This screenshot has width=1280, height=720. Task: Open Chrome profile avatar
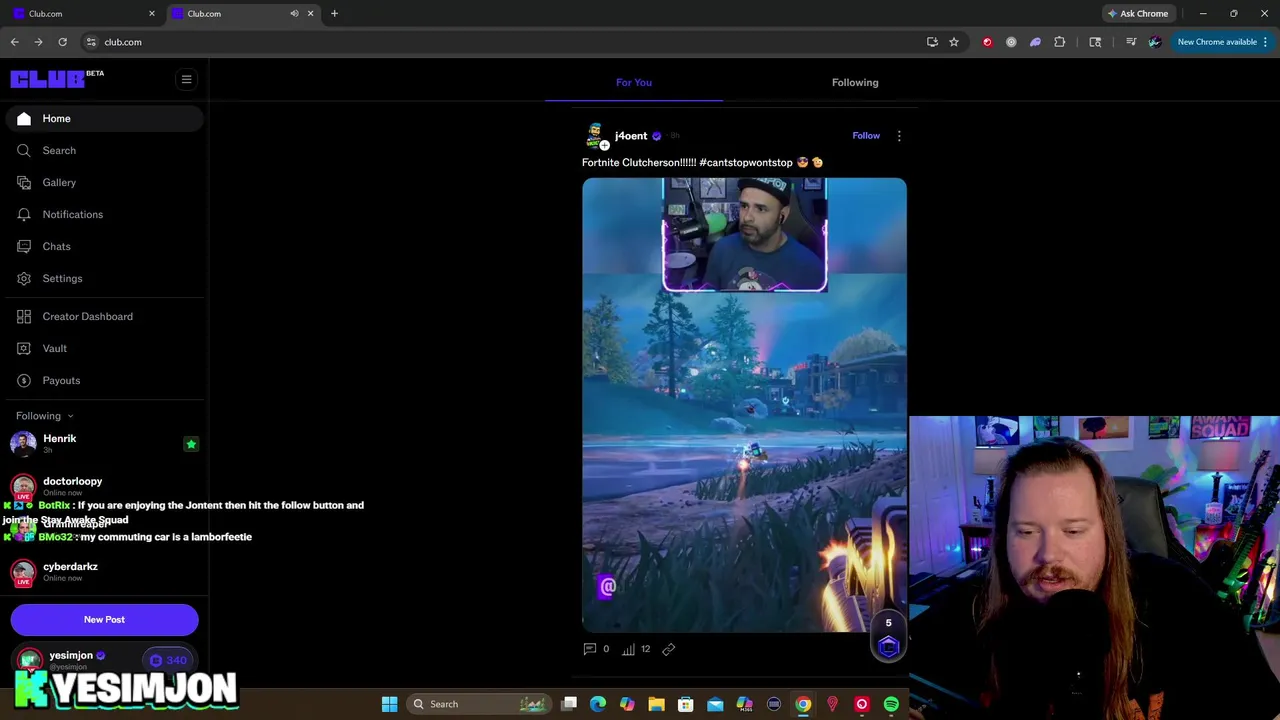(1155, 42)
